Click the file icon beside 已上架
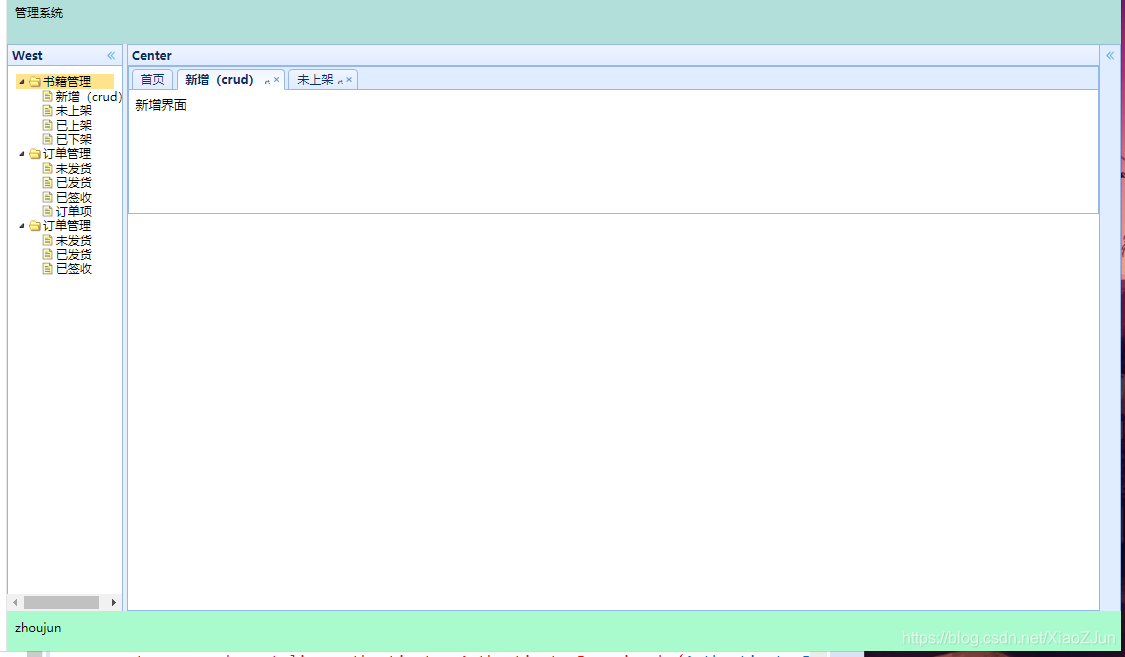 [x=47, y=125]
